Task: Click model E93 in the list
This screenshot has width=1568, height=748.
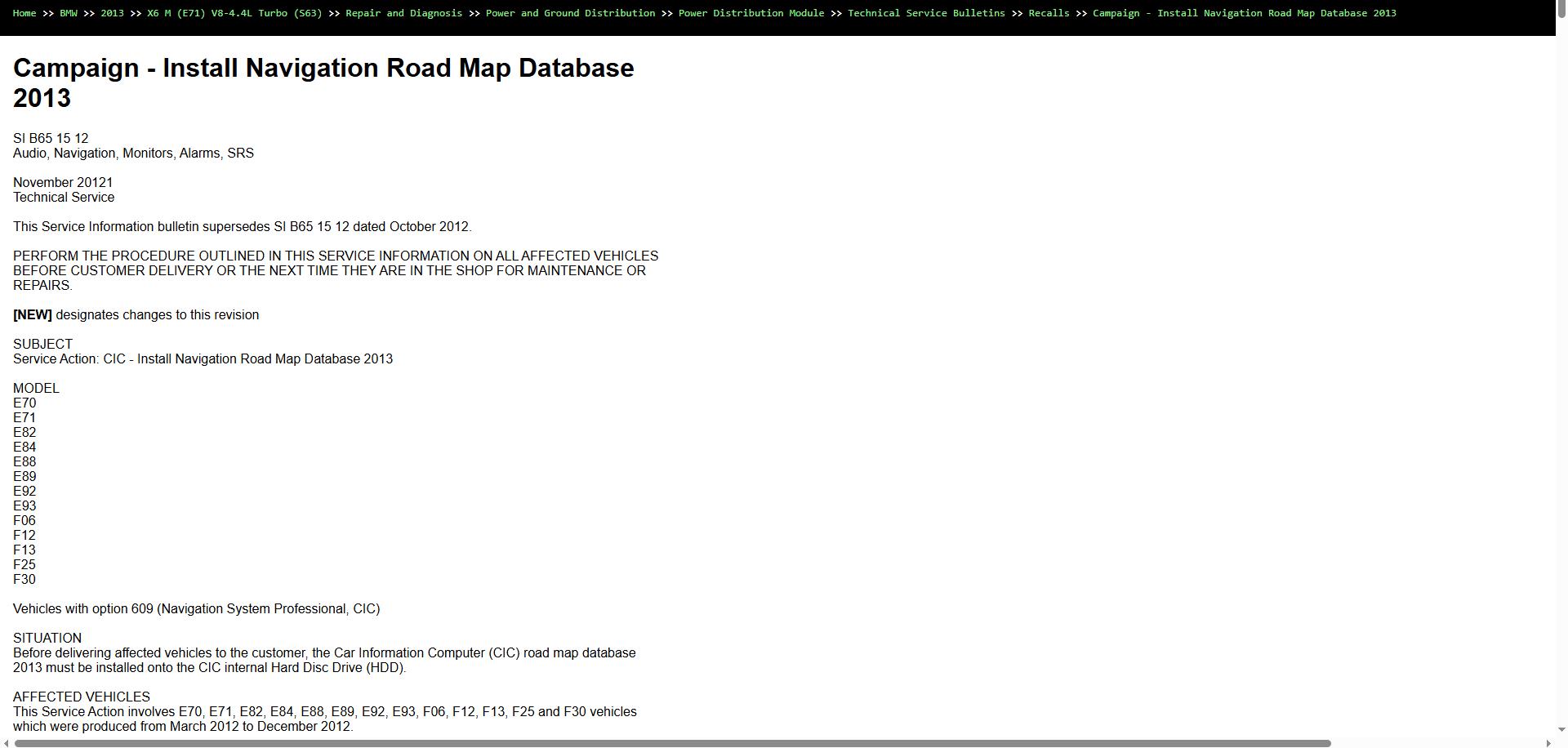Action: pyautogui.click(x=24, y=506)
